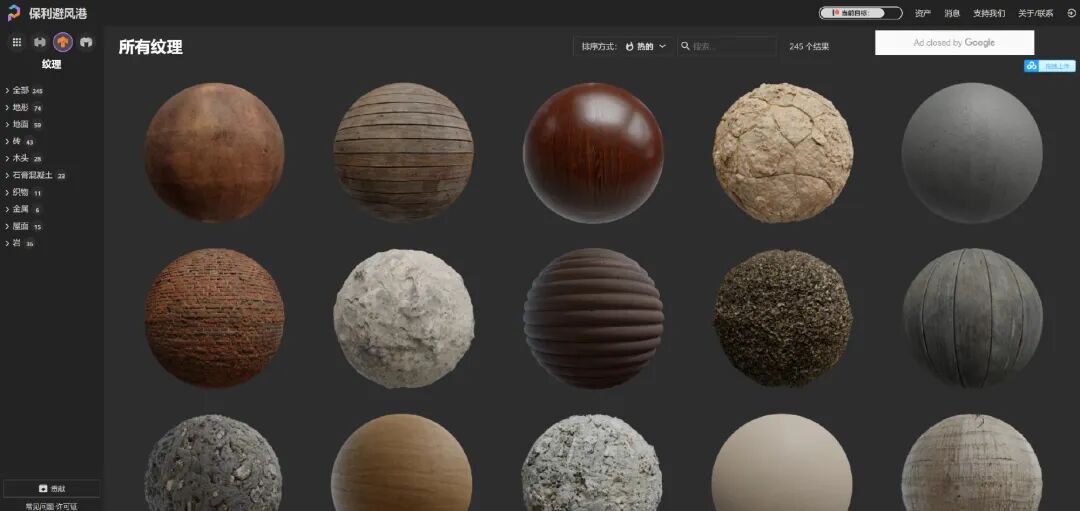This screenshot has width=1080, height=511.
Task: Open the horizontal wood planks sphere texture
Action: tap(404, 152)
